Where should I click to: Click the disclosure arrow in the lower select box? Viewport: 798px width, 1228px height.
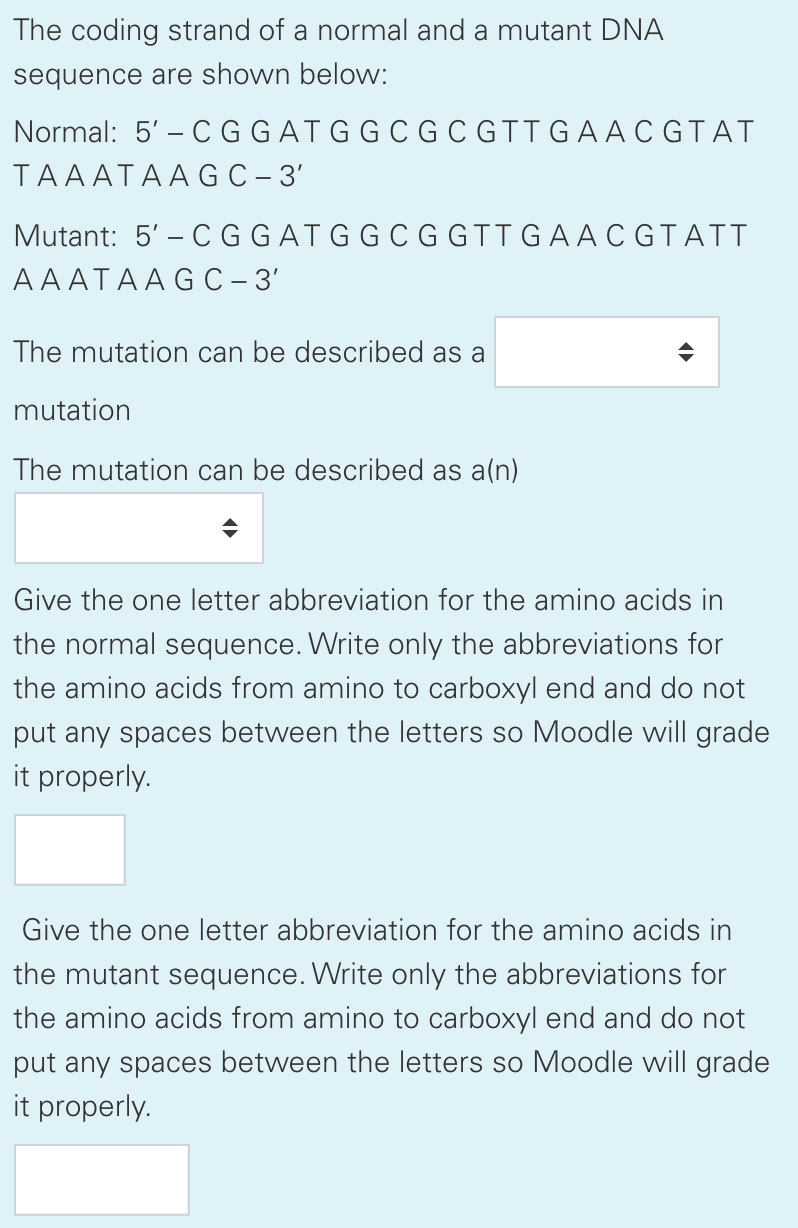coord(229,528)
